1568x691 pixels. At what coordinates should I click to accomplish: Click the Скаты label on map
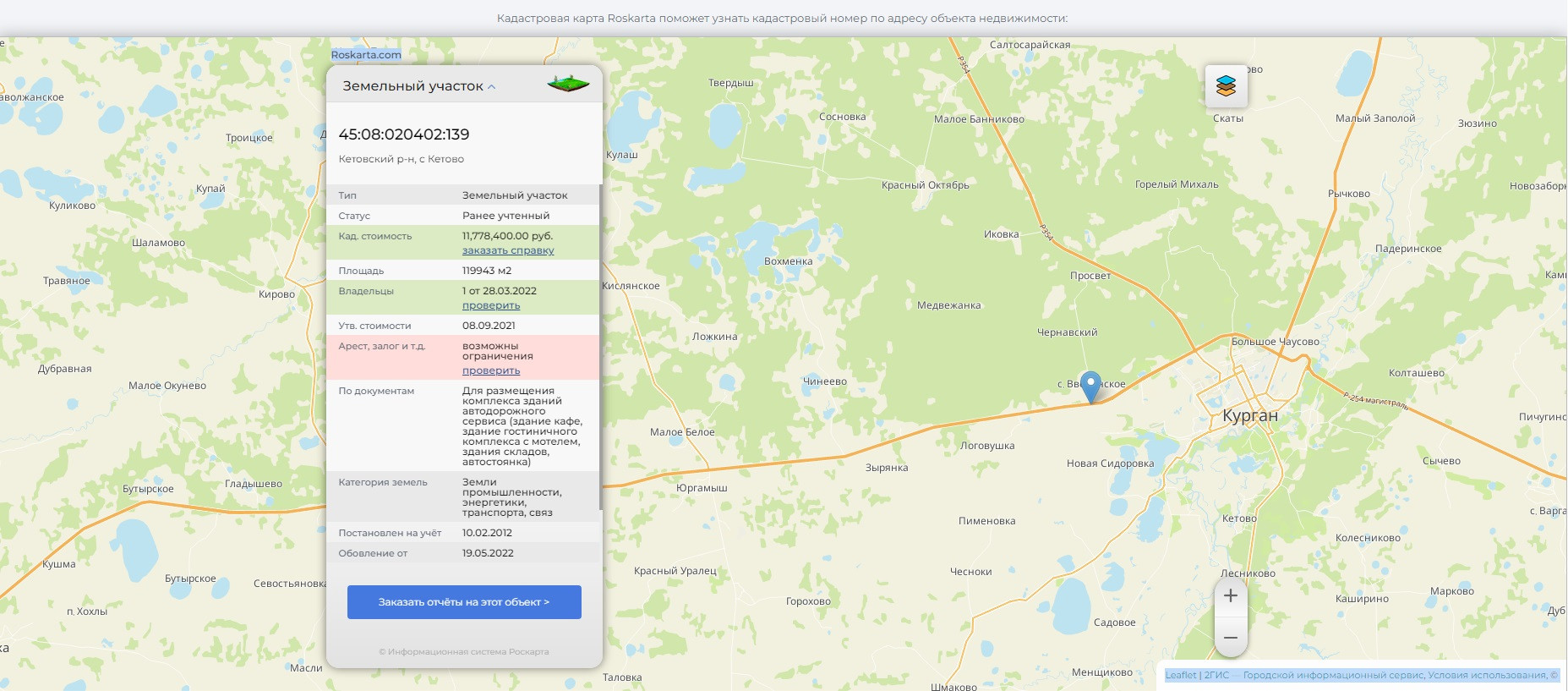(1228, 118)
